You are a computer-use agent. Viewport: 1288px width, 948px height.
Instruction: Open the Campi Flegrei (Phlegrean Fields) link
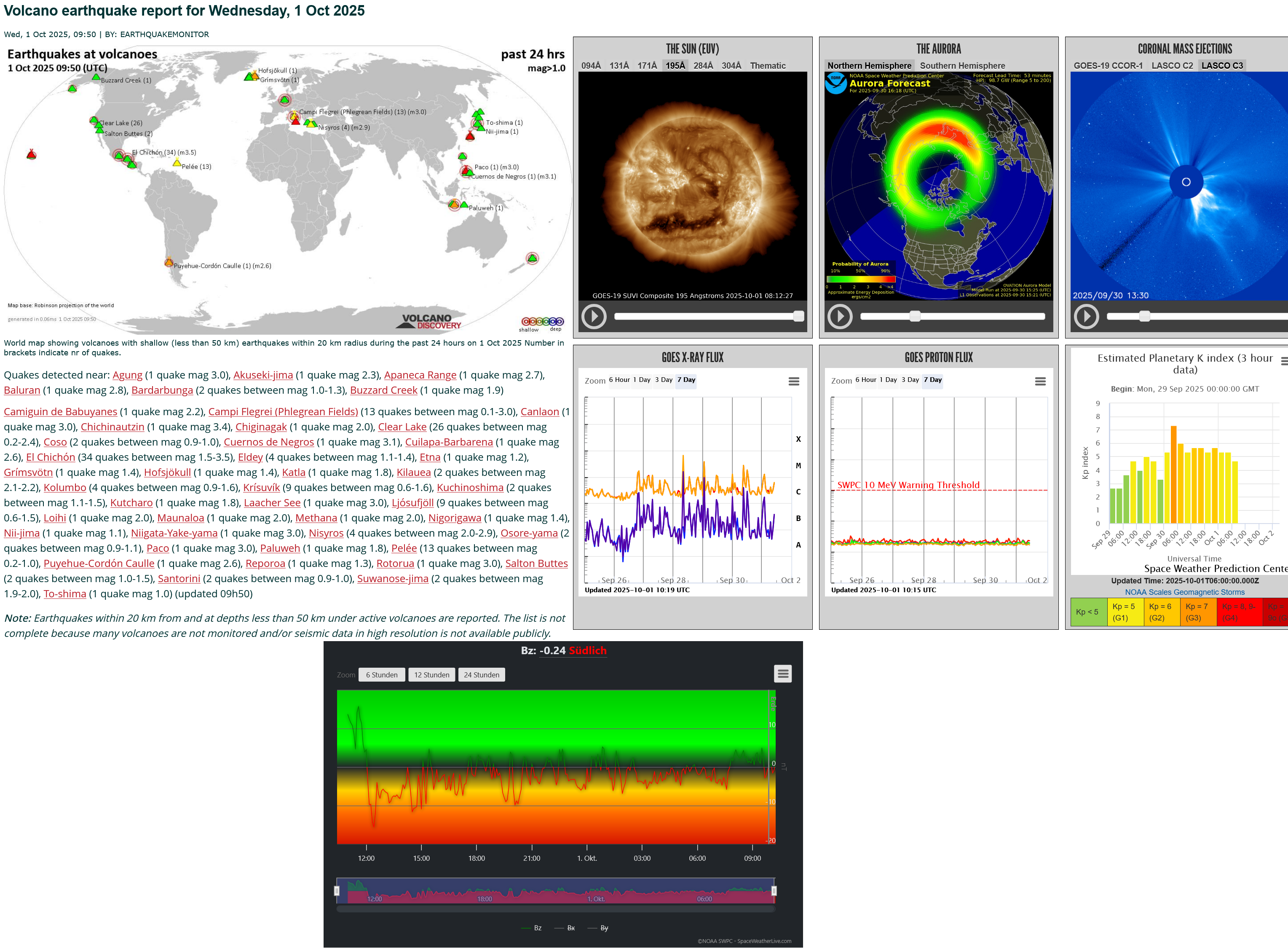(x=283, y=411)
